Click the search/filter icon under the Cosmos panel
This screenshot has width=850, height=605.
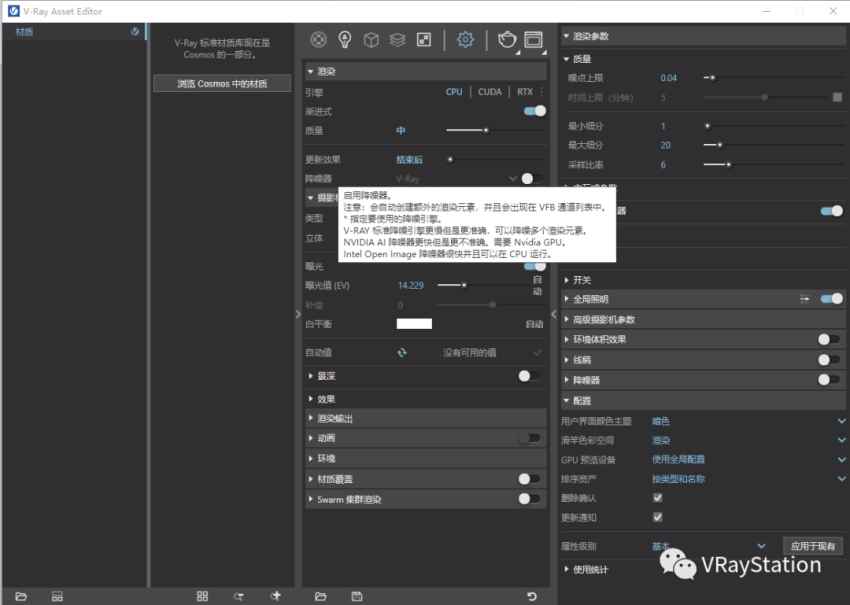[x=239, y=596]
